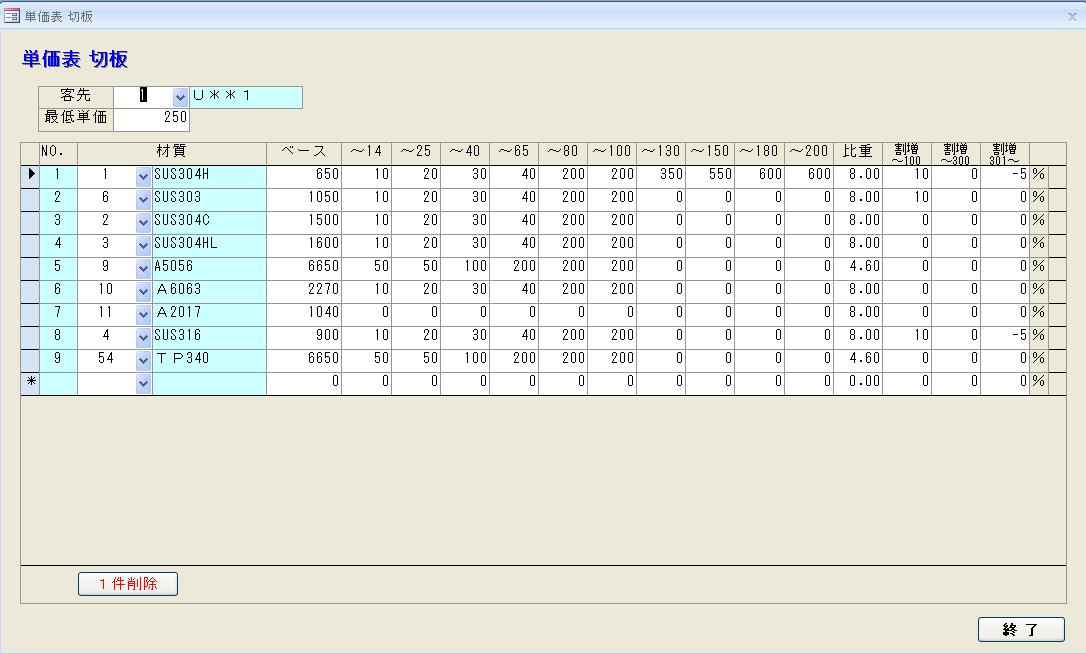
Task: Expand the material dropdown for SUS316 row
Action: (143, 336)
